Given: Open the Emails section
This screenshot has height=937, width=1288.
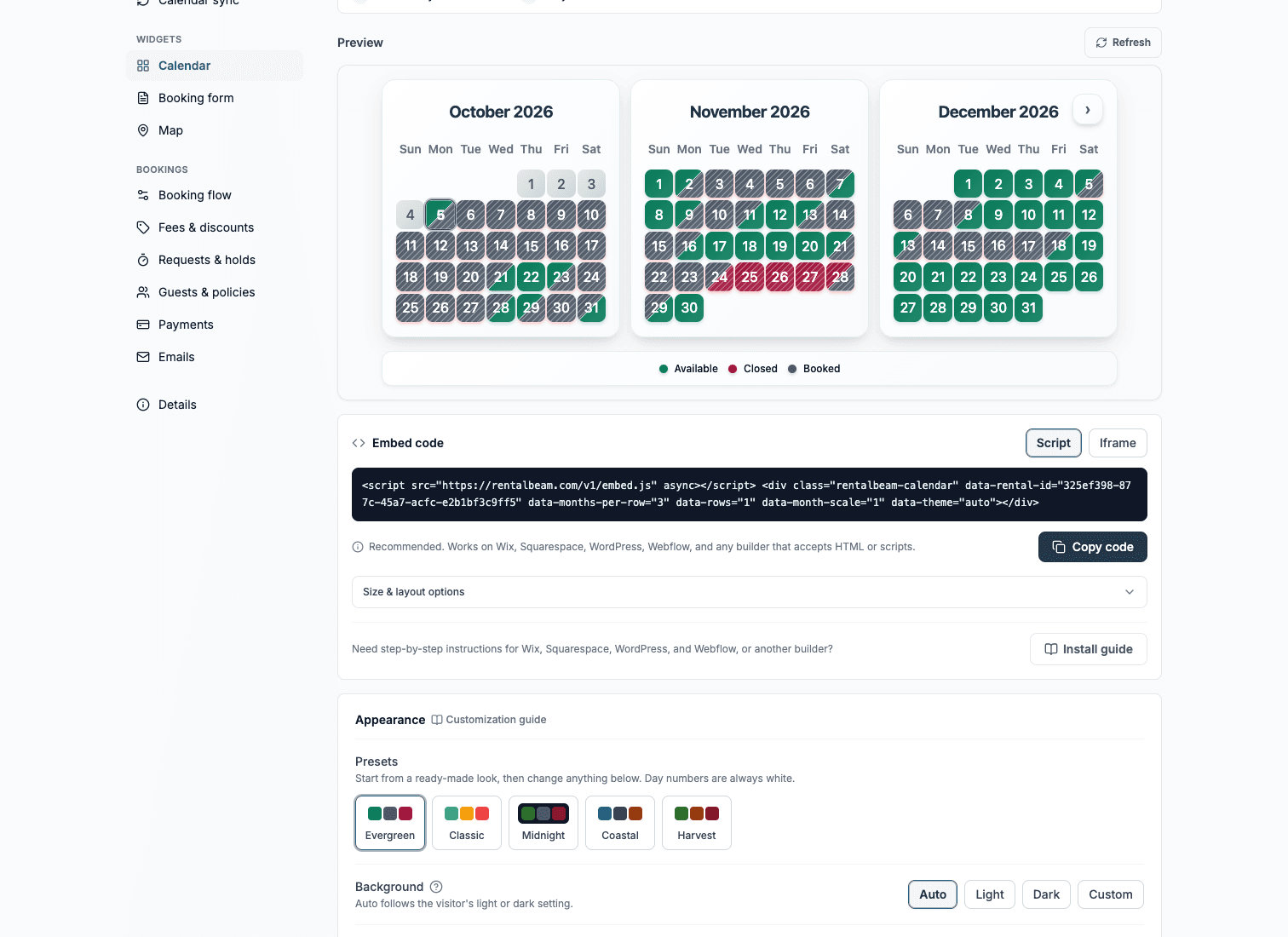Looking at the screenshot, I should pos(215,357).
